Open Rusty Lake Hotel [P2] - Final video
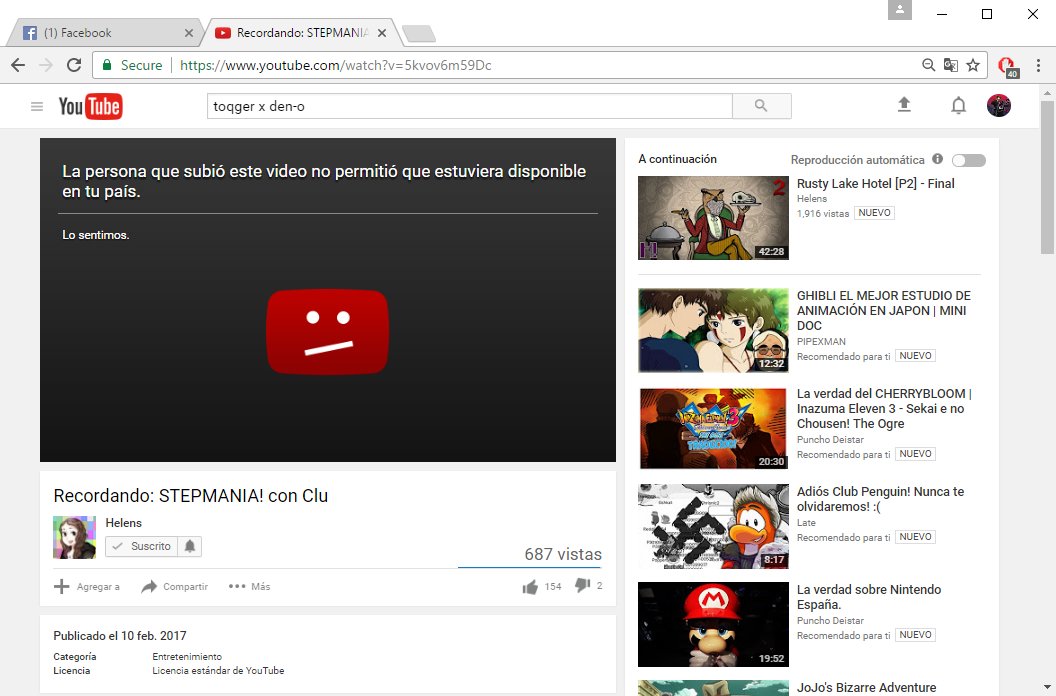 tap(876, 183)
